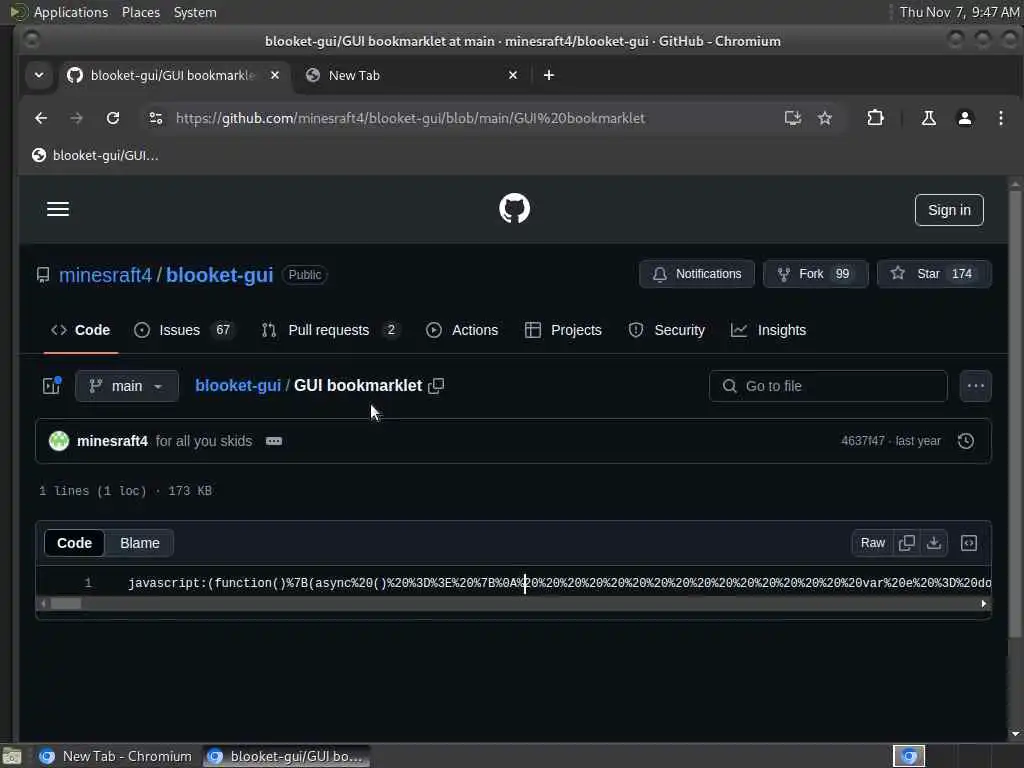The height and width of the screenshot is (768, 1024).
Task: Click the Sign in button
Action: tap(949, 210)
